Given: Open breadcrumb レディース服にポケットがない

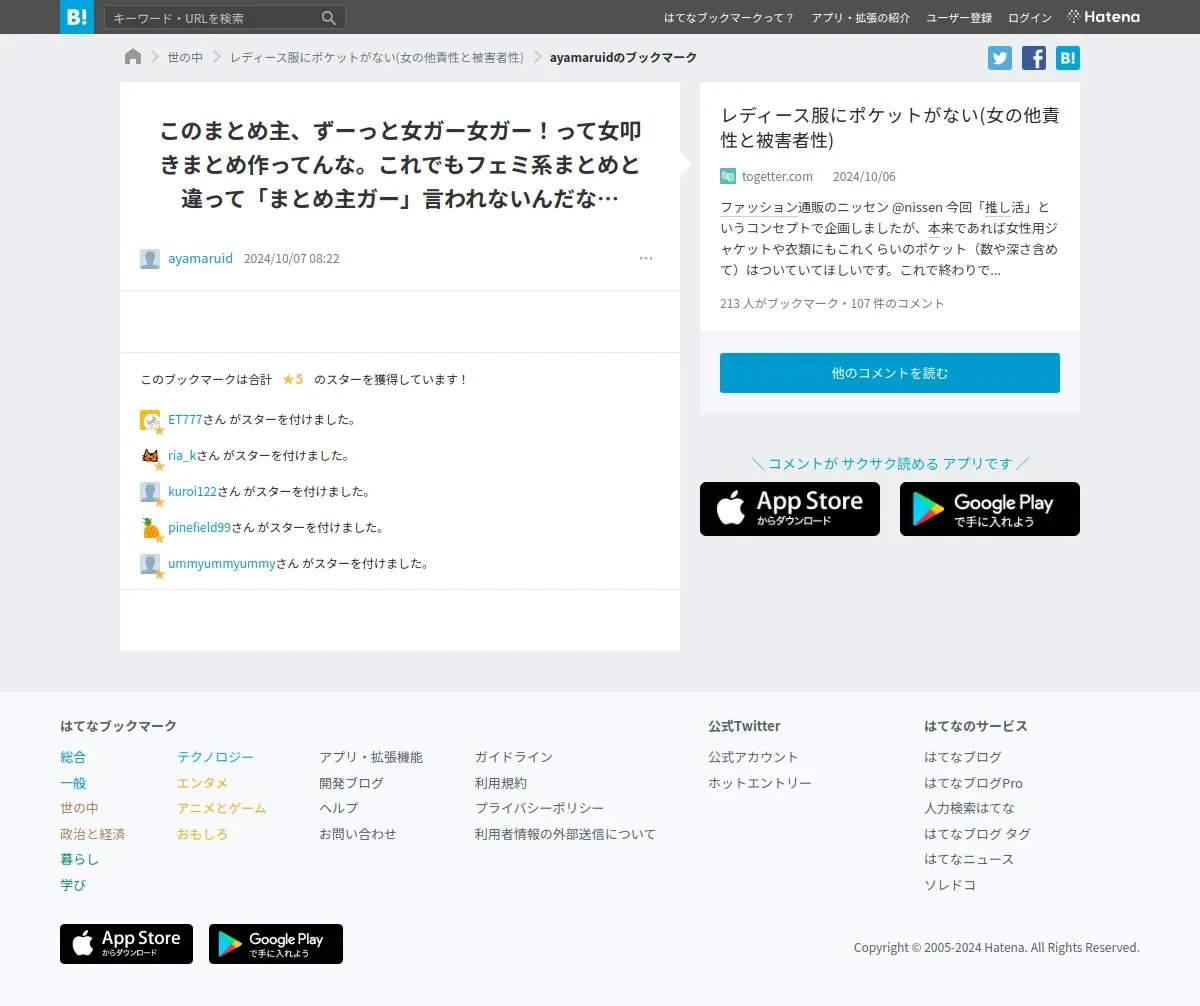Looking at the screenshot, I should click(377, 58).
